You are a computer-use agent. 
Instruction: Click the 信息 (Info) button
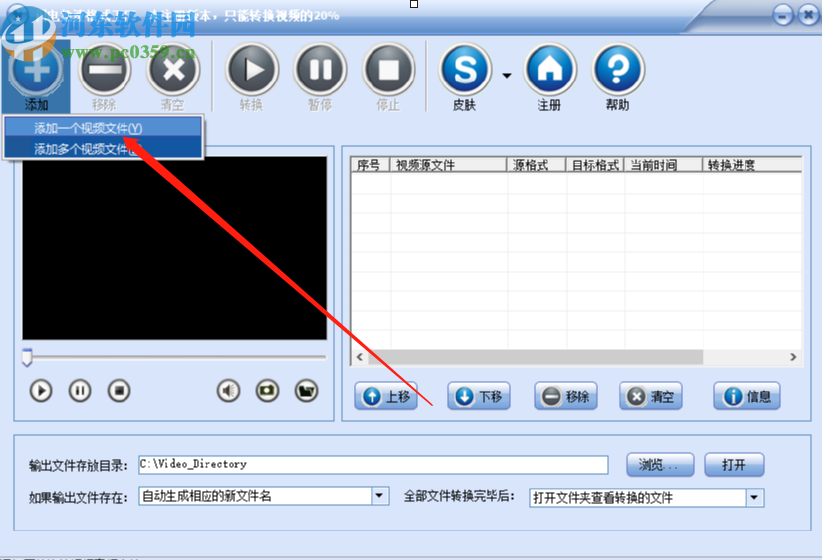[x=747, y=396]
